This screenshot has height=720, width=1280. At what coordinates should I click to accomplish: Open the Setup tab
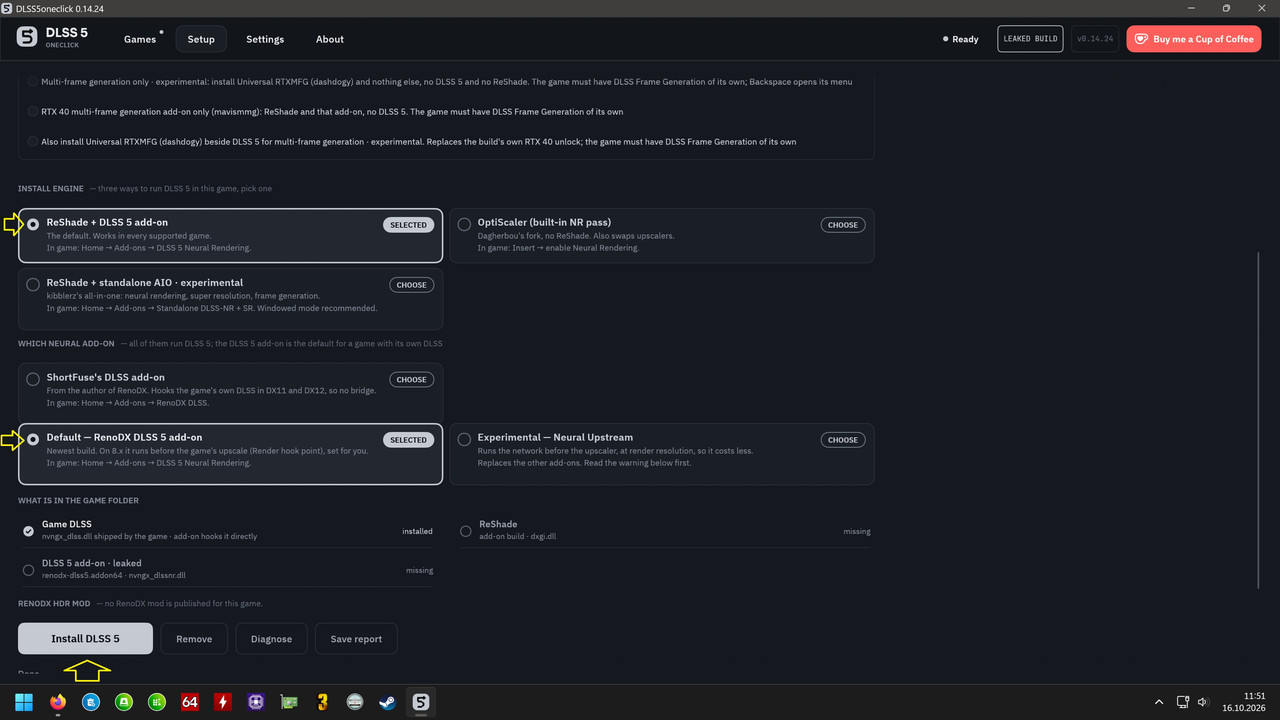(x=201, y=39)
